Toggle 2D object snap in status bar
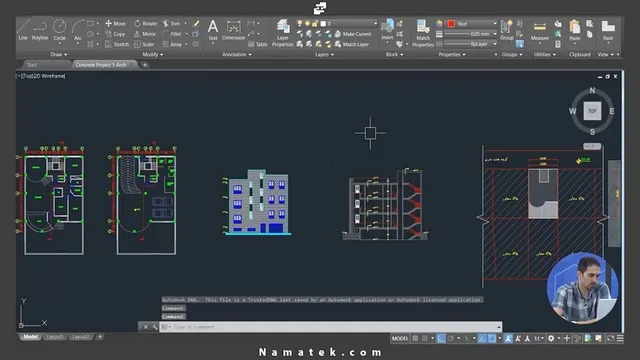Viewport: 640px width, 360px height. coord(492,338)
